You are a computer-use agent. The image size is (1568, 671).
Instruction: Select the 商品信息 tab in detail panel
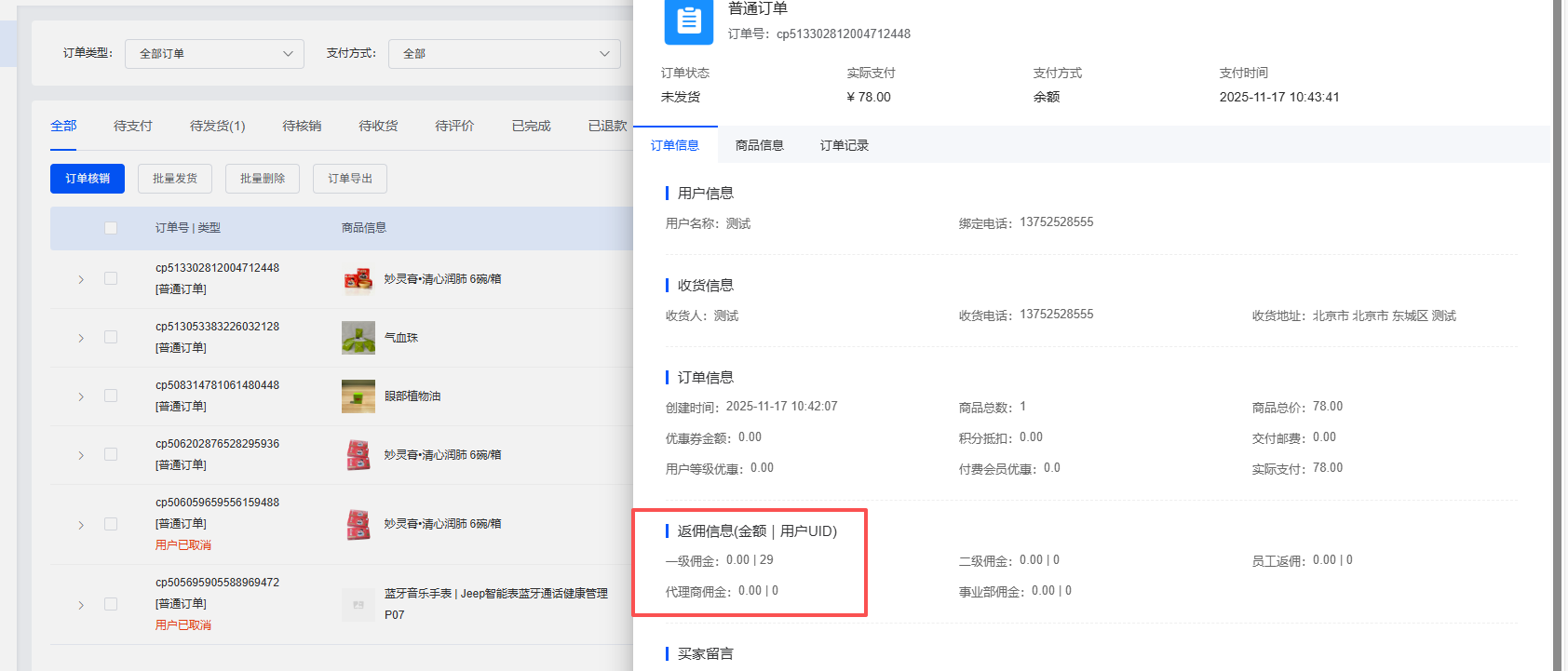coord(760,145)
